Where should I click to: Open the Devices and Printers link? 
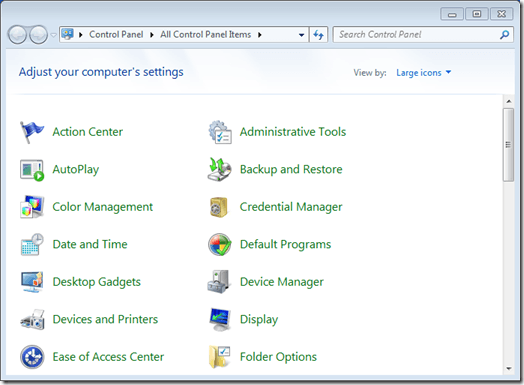click(x=105, y=319)
